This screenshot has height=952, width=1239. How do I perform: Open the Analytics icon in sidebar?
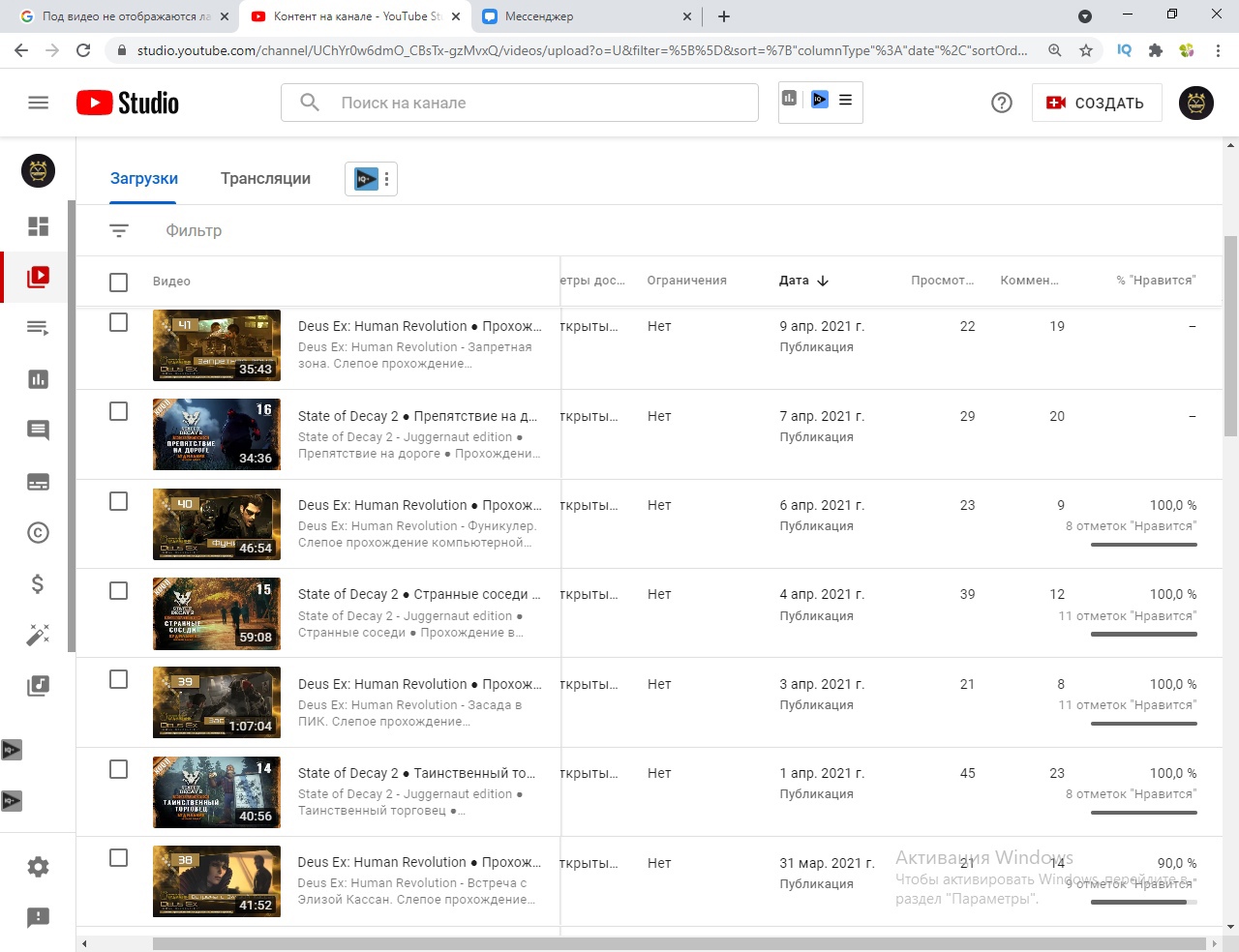coord(39,379)
